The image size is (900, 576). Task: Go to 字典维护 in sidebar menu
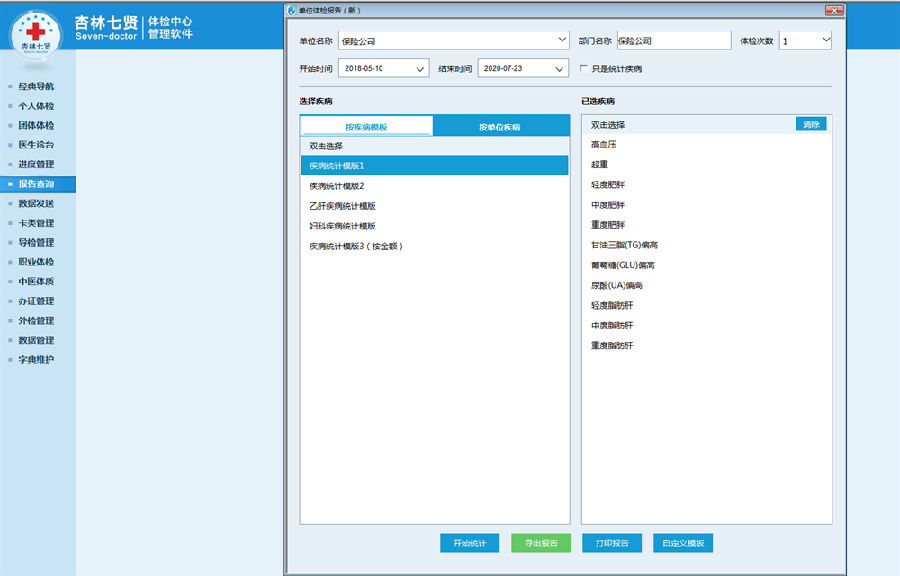tap(36, 360)
